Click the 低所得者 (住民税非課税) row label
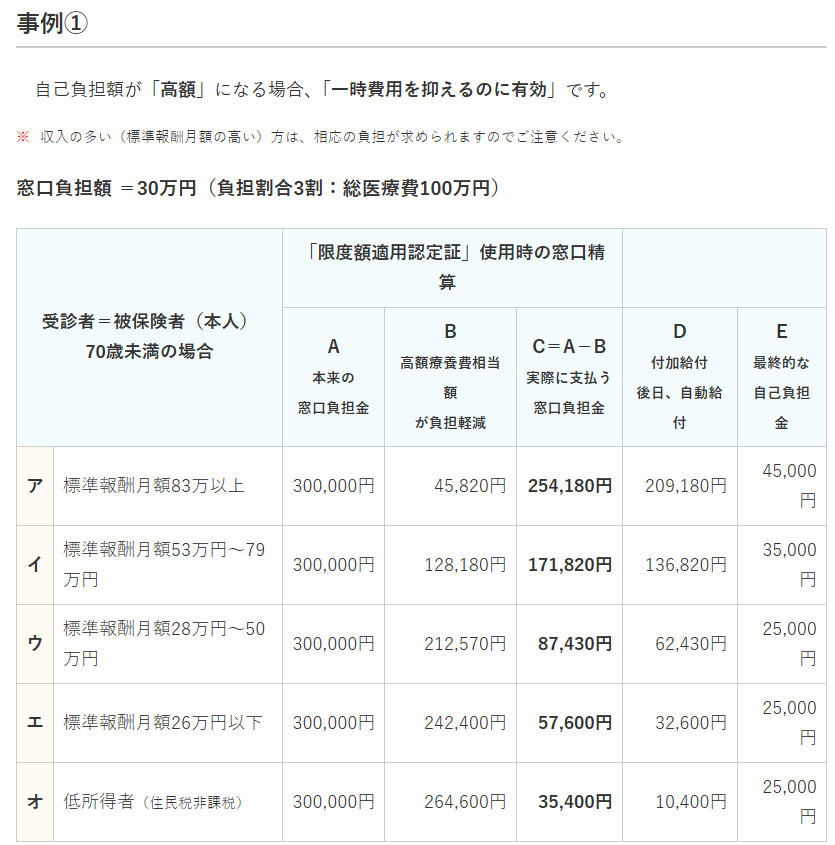The height and width of the screenshot is (845, 835). [153, 802]
